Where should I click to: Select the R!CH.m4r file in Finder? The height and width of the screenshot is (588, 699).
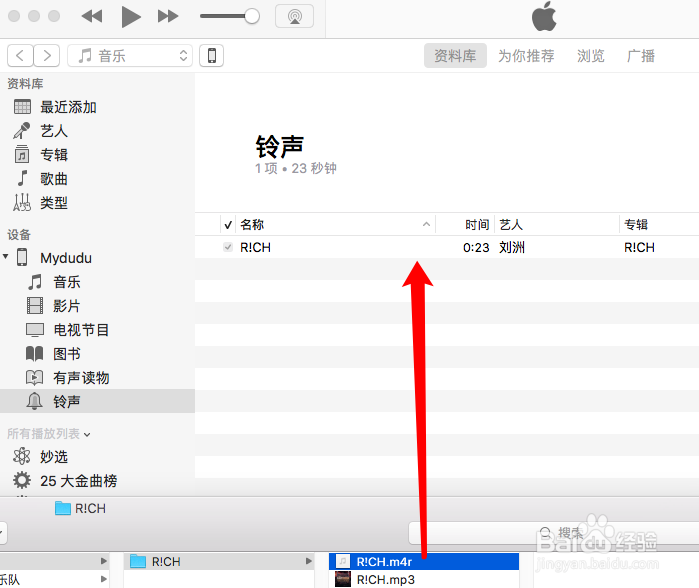[424, 562]
